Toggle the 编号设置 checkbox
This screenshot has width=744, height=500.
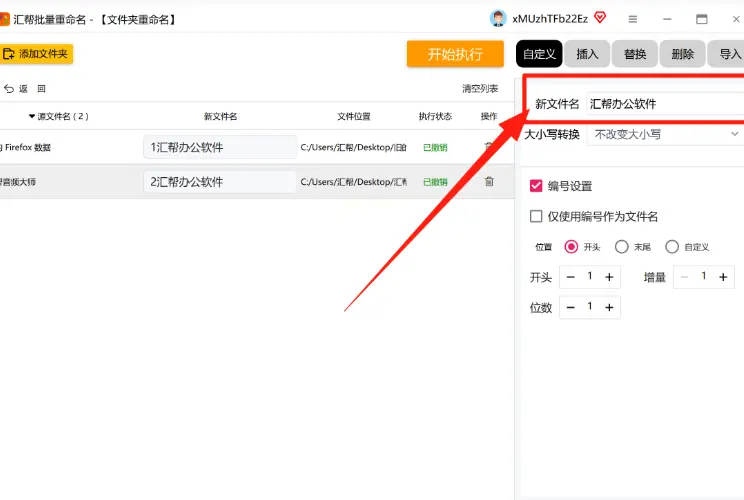pos(536,186)
